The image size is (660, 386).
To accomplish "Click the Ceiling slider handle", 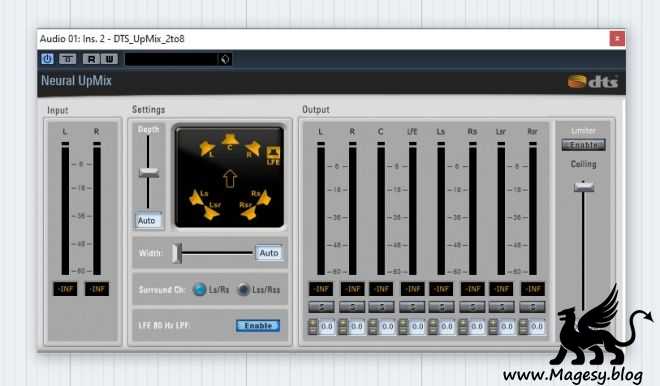I will [584, 186].
